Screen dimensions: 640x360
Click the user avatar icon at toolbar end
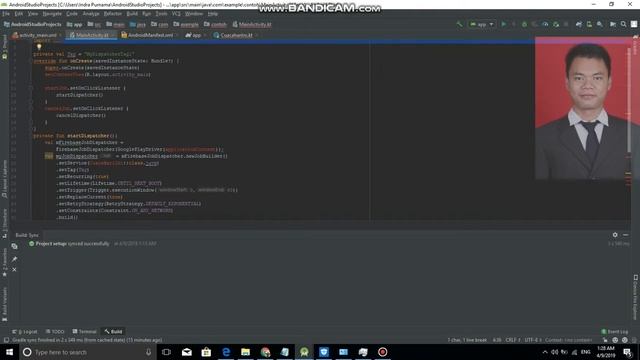coord(634,24)
